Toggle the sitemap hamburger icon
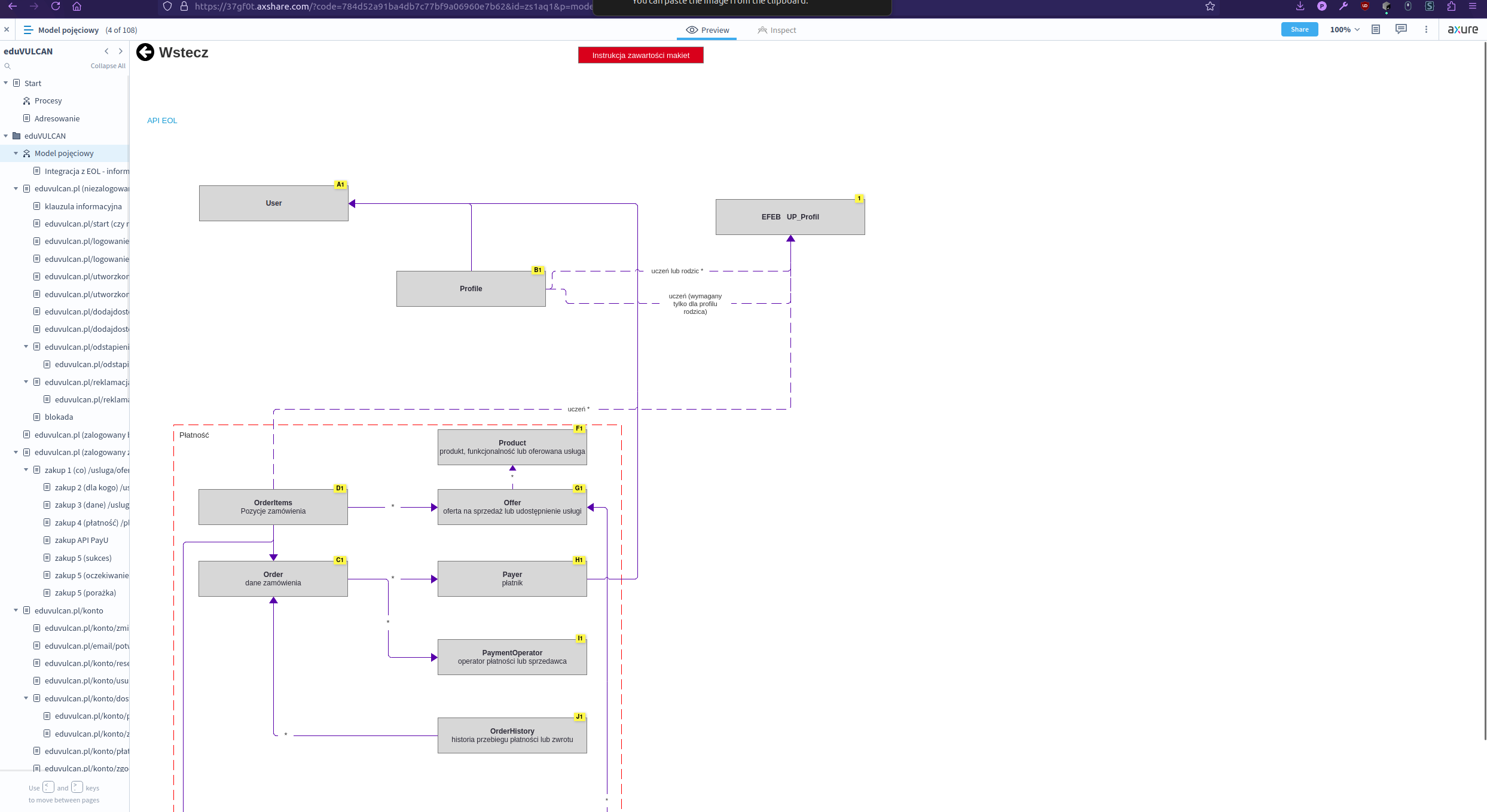The height and width of the screenshot is (812, 1487). (x=28, y=30)
